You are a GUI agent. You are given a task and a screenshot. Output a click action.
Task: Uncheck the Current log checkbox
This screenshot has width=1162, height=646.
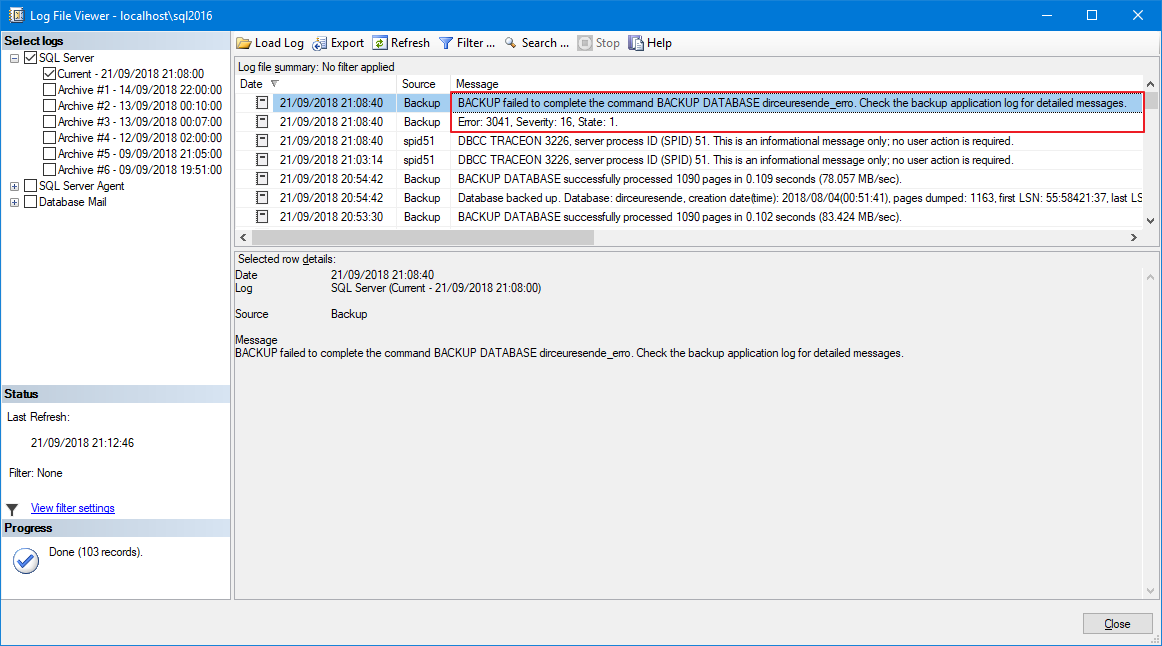click(x=49, y=73)
